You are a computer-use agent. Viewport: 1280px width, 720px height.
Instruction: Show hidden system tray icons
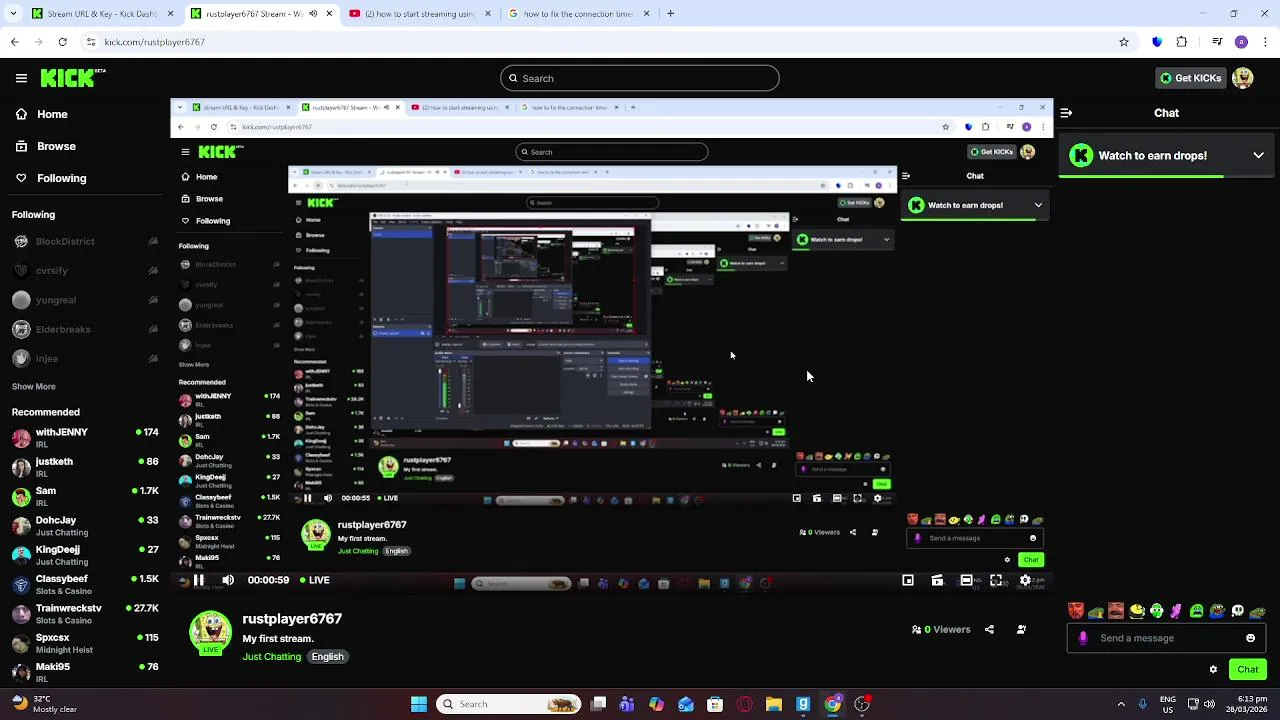(1120, 704)
